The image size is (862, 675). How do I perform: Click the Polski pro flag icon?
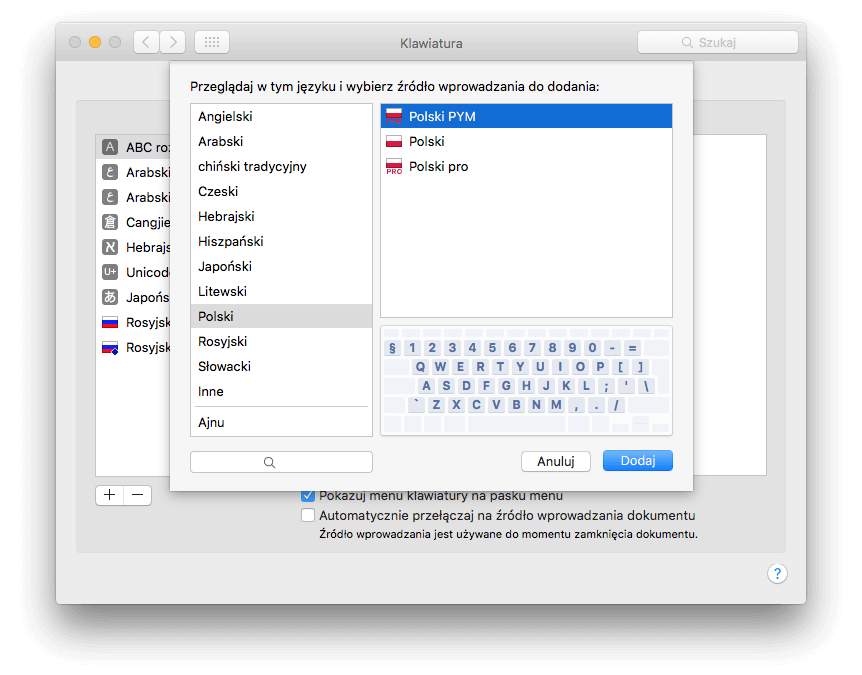(394, 166)
